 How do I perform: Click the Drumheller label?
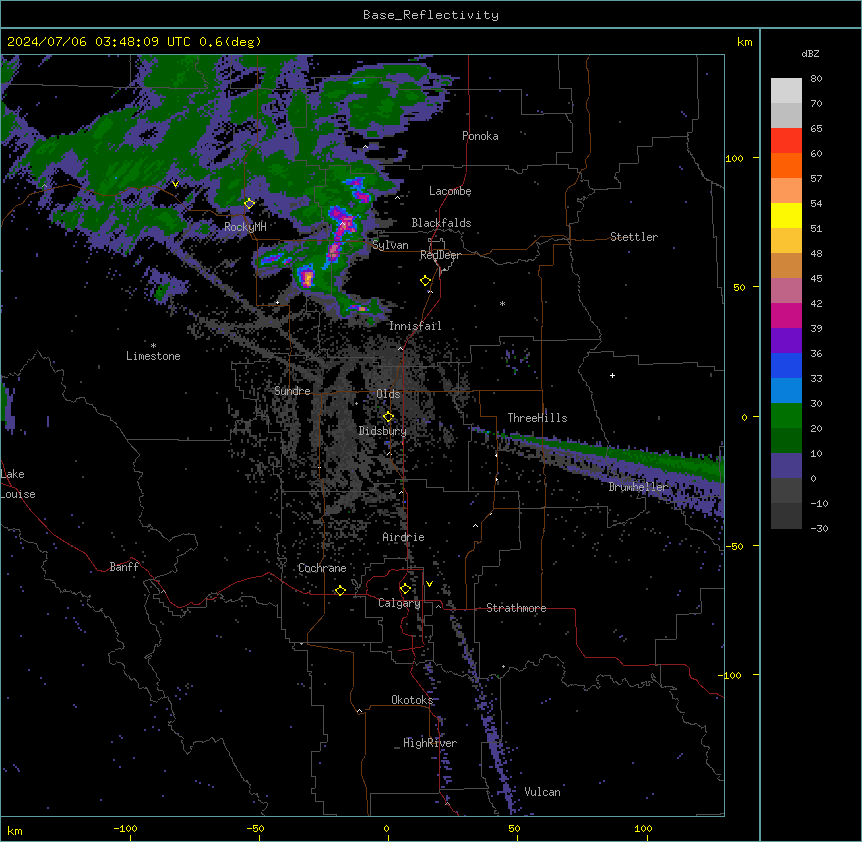click(638, 486)
